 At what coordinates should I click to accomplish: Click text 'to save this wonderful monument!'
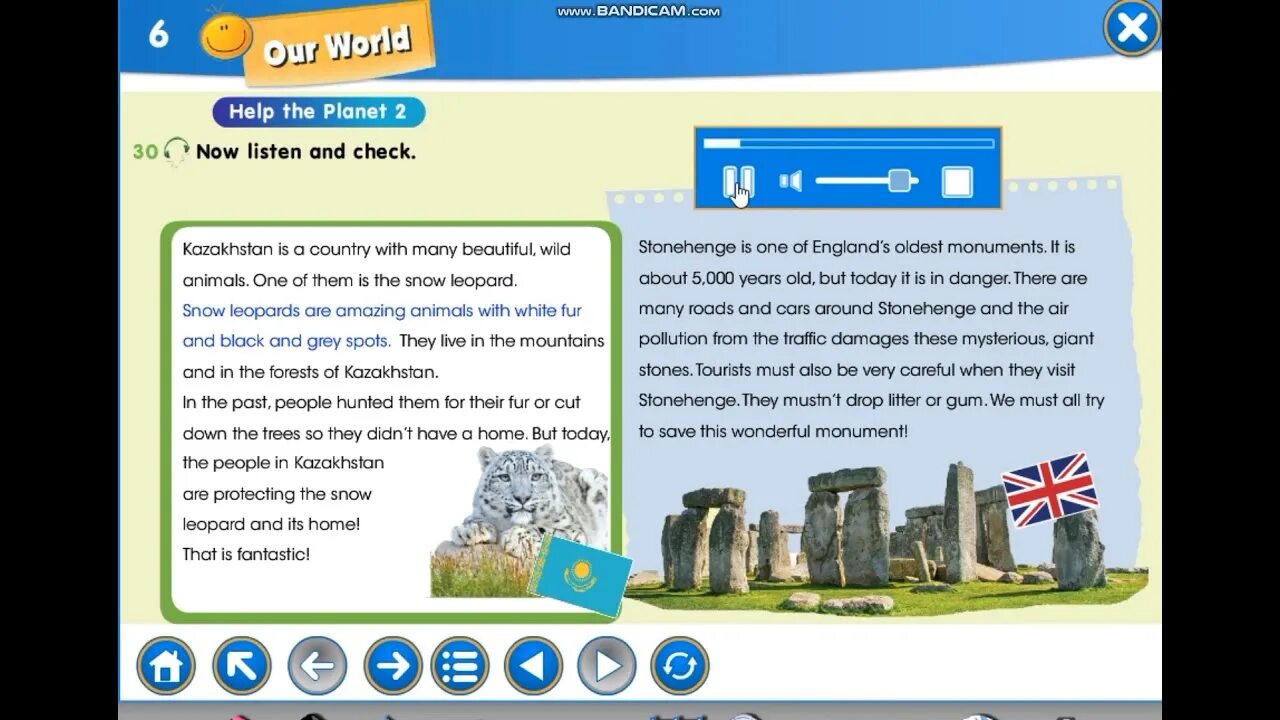pos(773,432)
